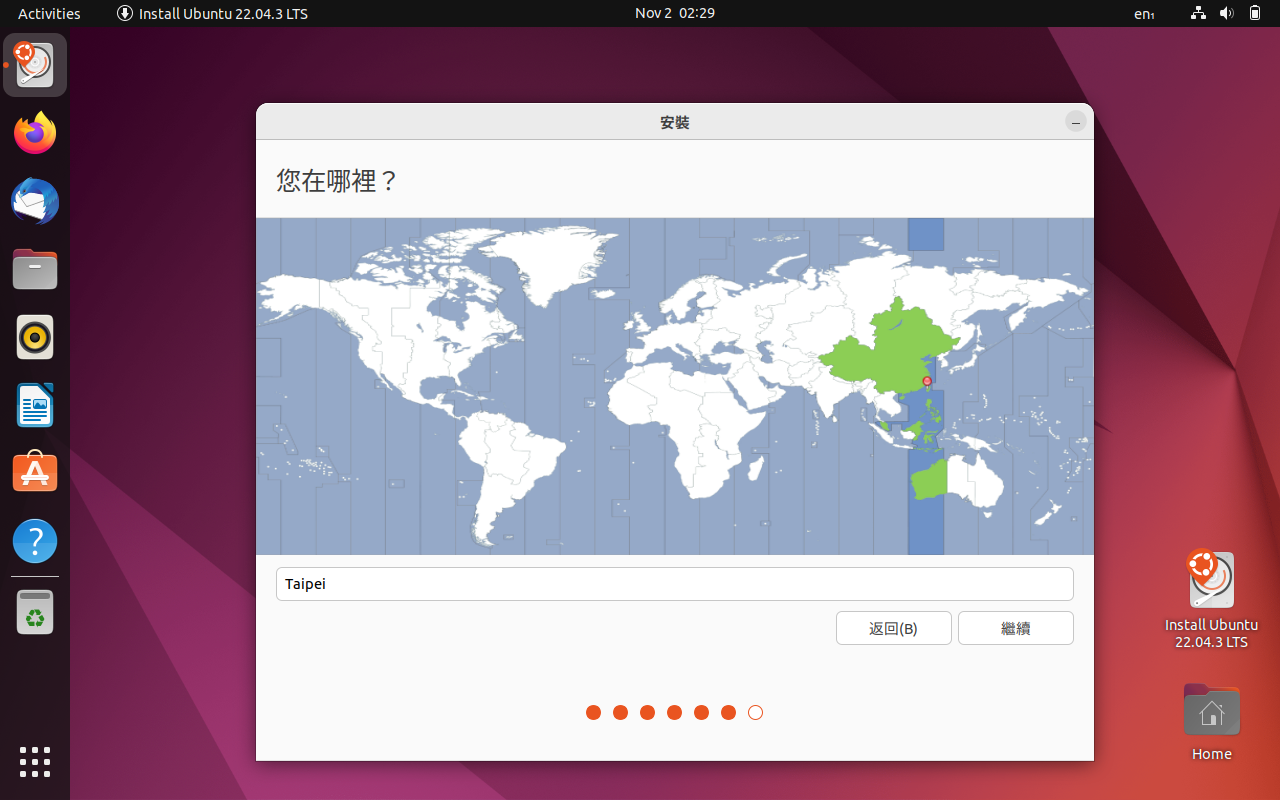Open the Help question mark icon
This screenshot has width=1280, height=800.
point(35,541)
